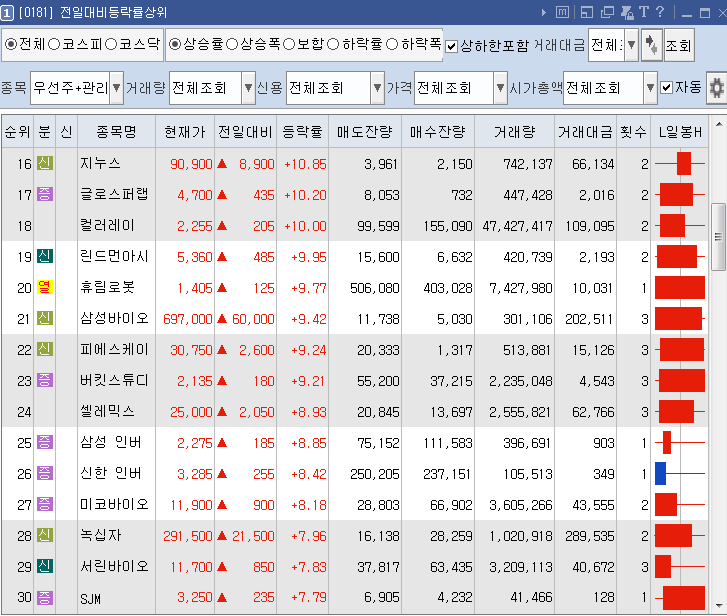Click the vertical scrollbar thumb
Screen dimensions: 727x616
pos(719,236)
